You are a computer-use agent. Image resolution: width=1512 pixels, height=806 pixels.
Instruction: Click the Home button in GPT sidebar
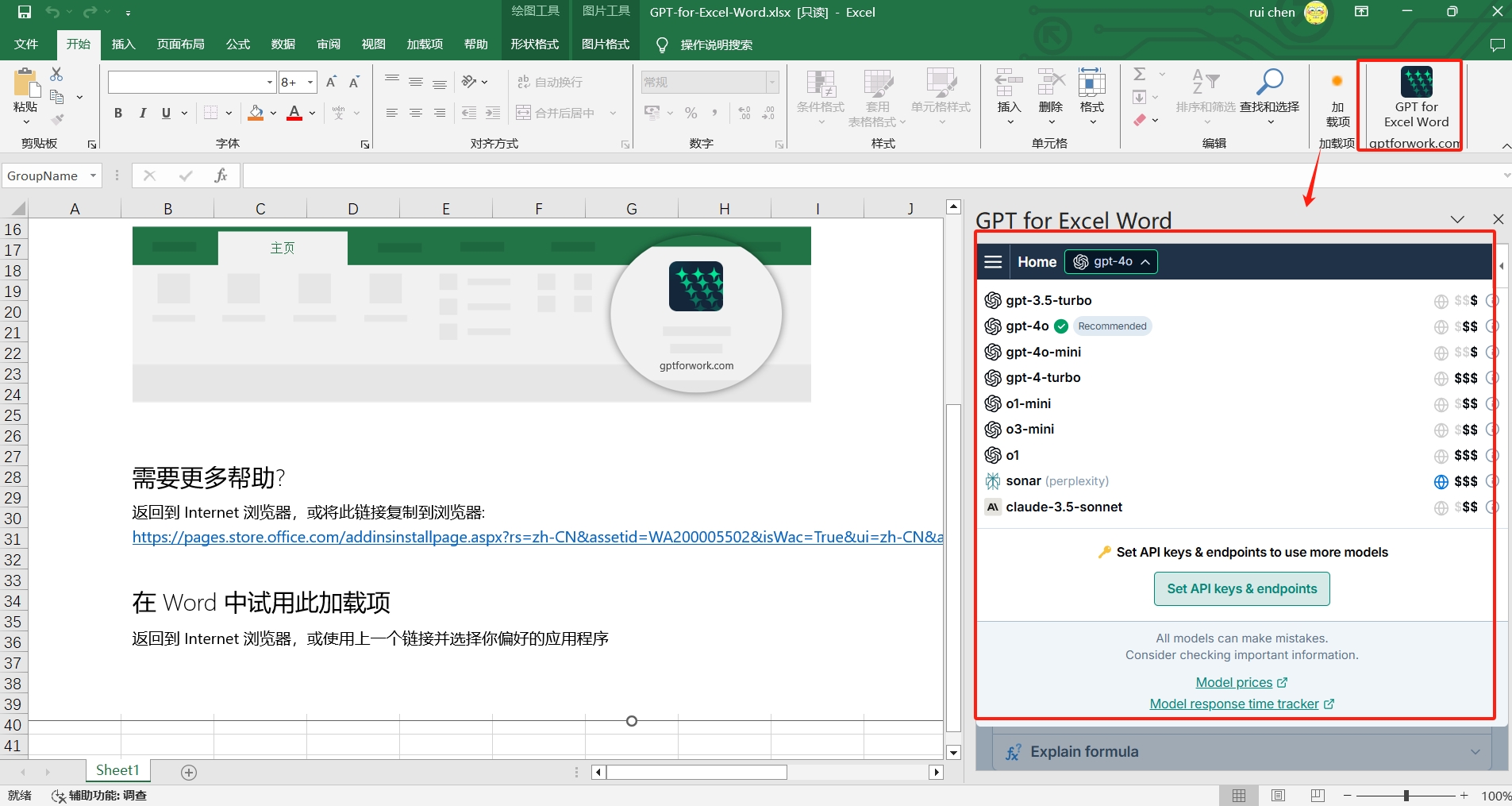pos(1037,262)
